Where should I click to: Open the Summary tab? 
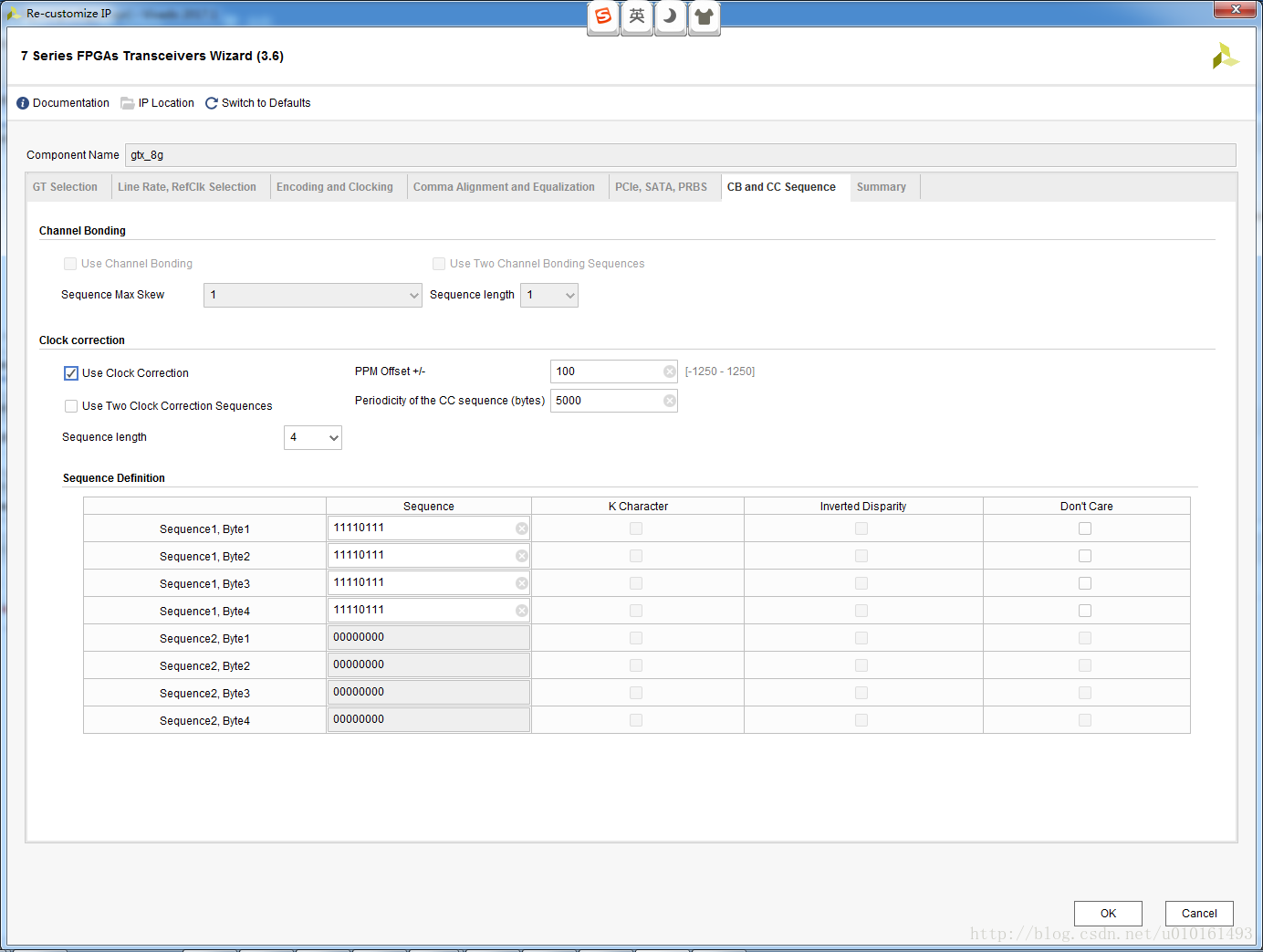882,187
